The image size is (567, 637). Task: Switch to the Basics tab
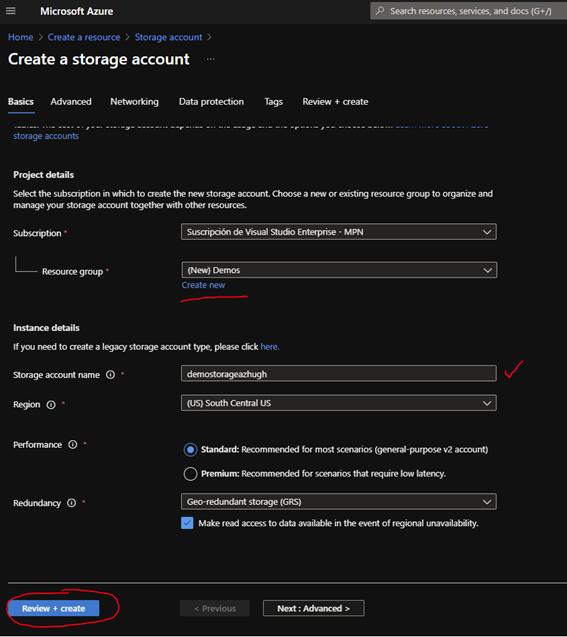(x=21, y=102)
